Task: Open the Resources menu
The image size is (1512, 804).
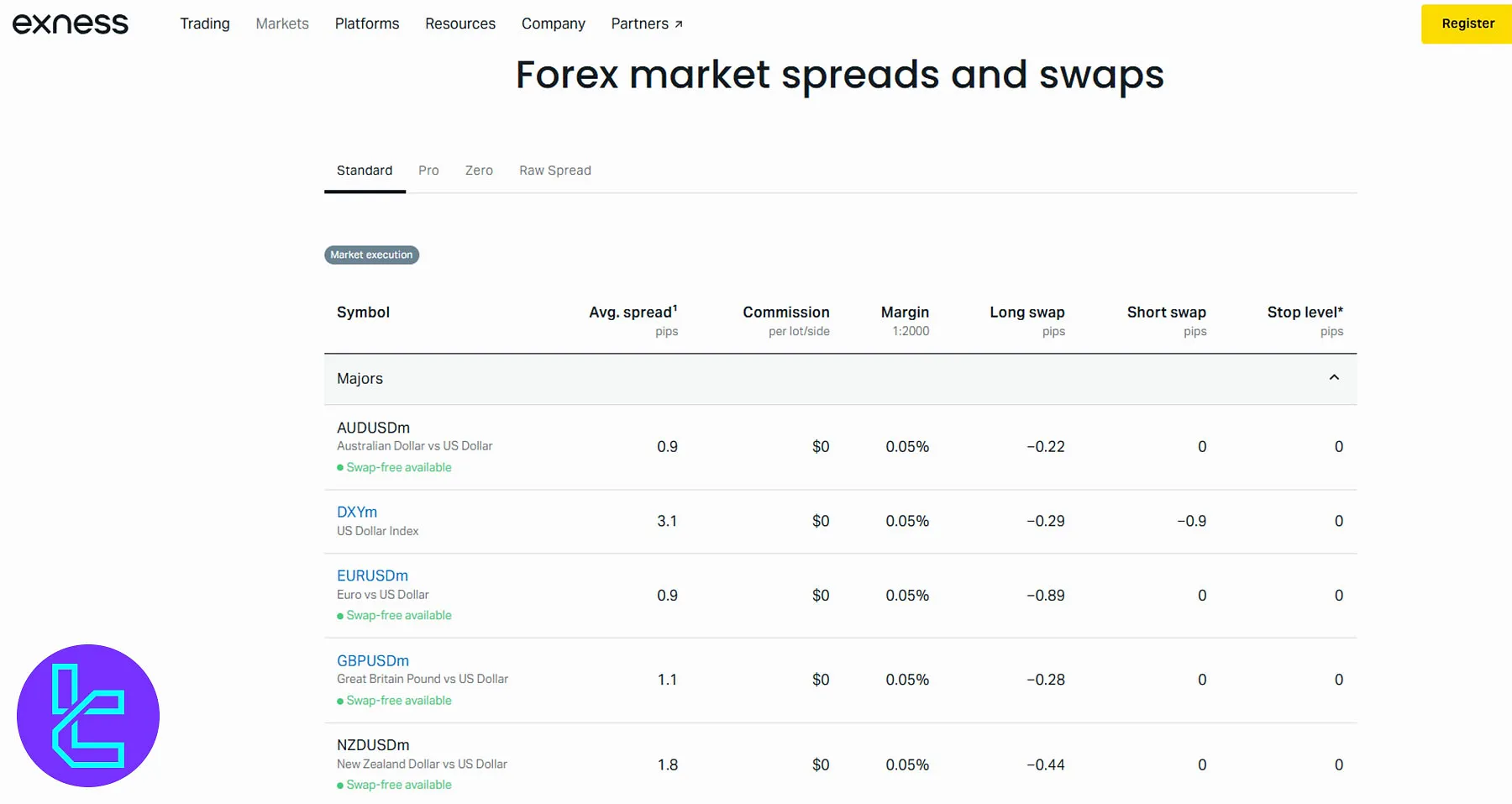Action: 460,24
